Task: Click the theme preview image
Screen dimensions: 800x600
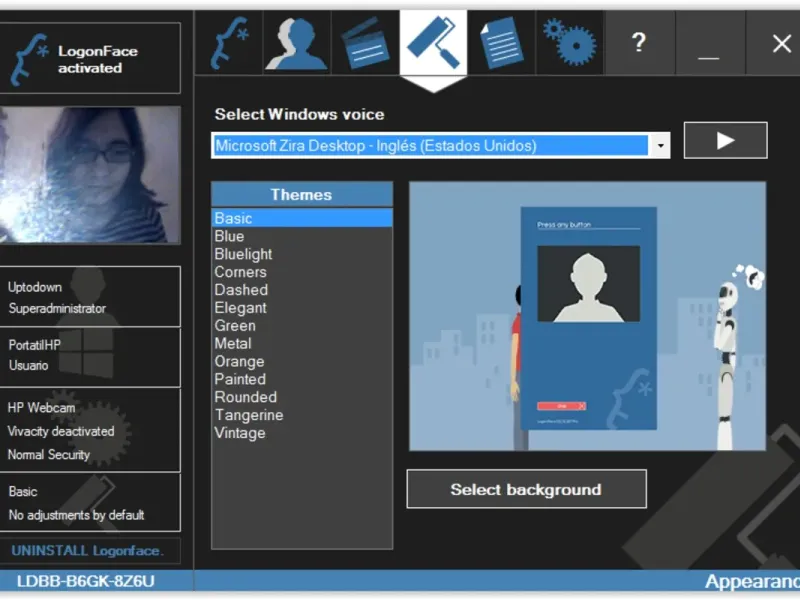Action: pos(587,316)
